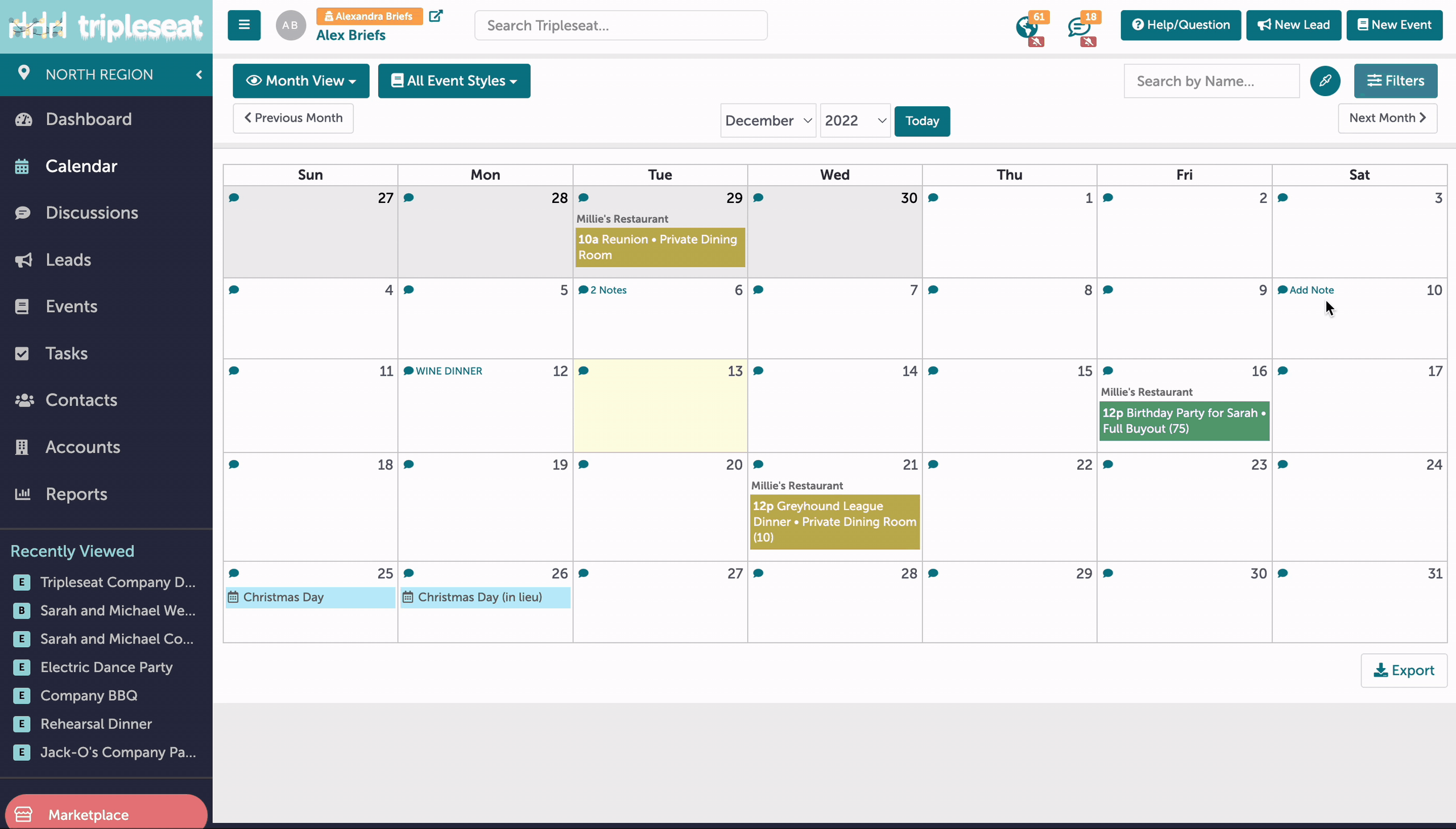Open recently viewed Company BBQ
1456x829 pixels.
pyautogui.click(x=88, y=695)
